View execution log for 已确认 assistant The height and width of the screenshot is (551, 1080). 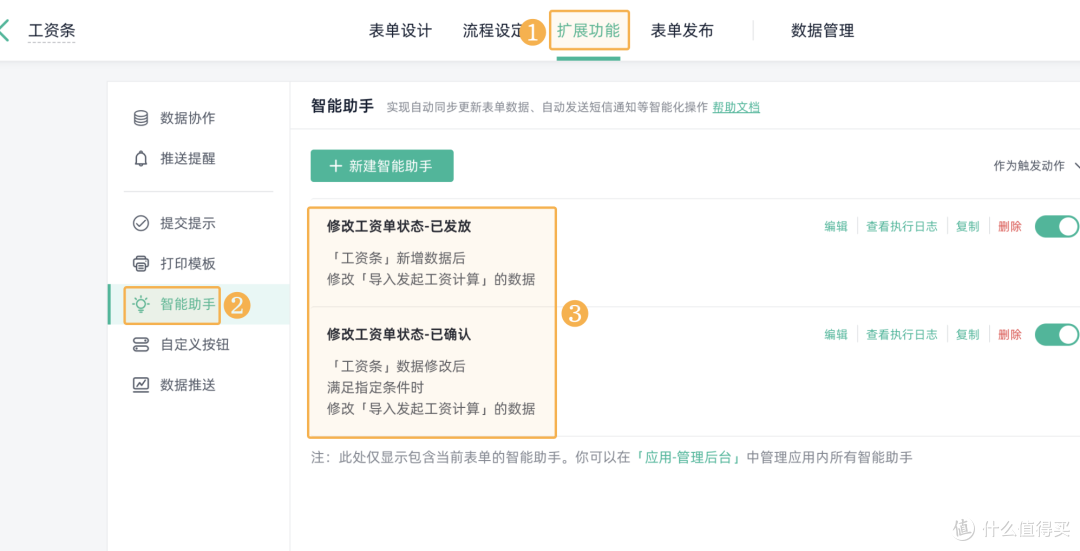tap(902, 335)
